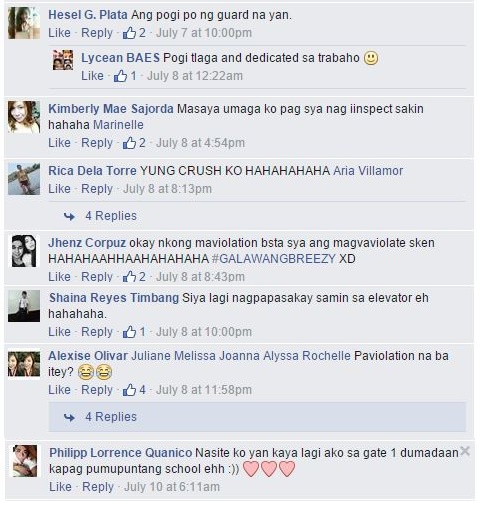Open Hesel G. Plata's profile picture
Screen dimensions: 477x505
24,23
